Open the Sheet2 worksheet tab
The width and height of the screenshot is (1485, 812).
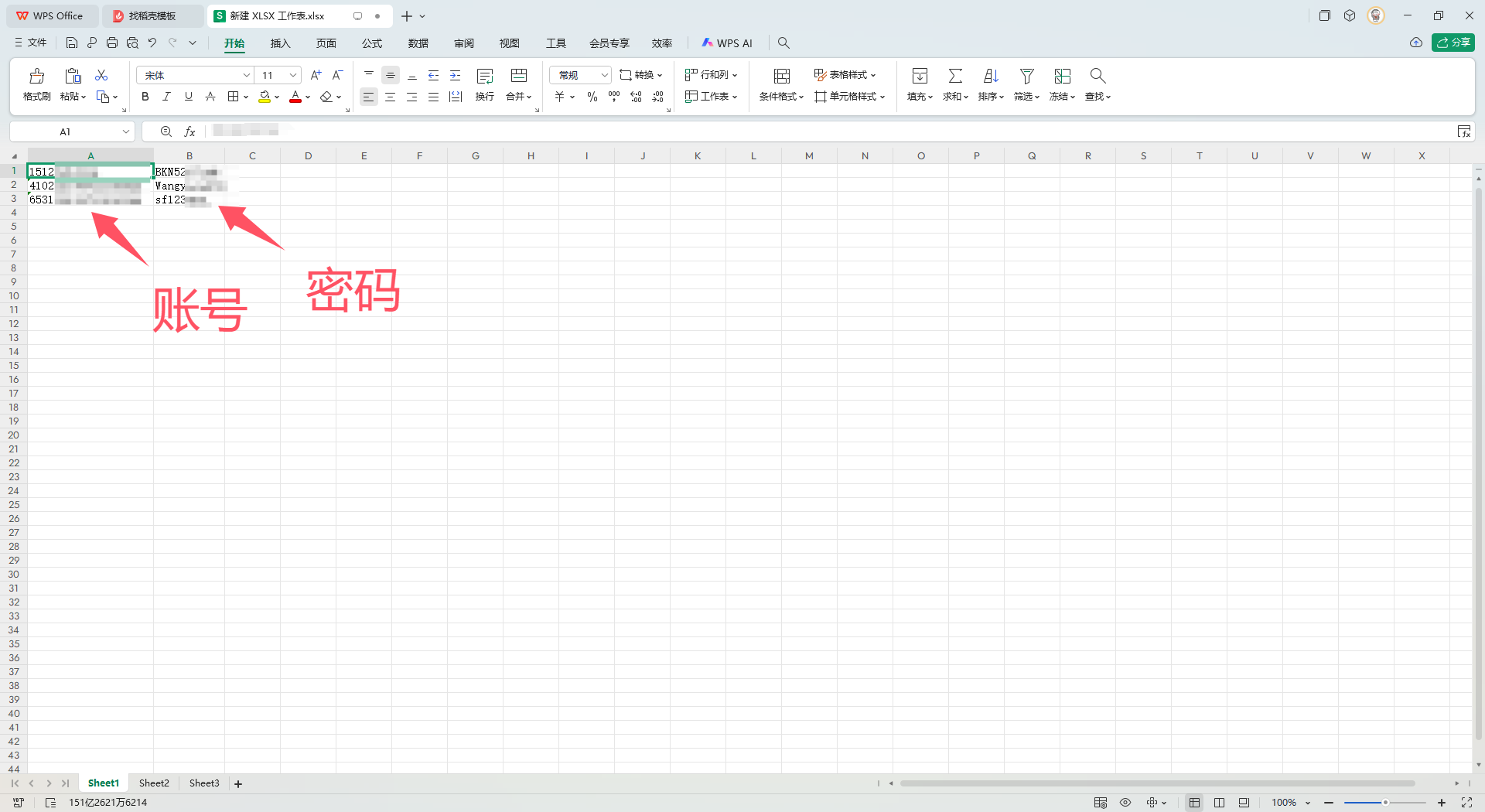coord(154,783)
